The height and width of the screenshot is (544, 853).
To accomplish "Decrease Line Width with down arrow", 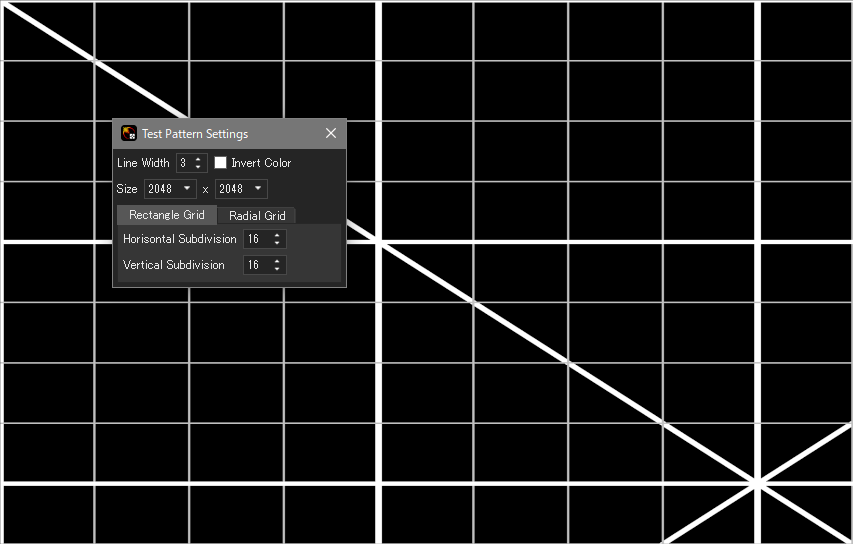I will (198, 166).
